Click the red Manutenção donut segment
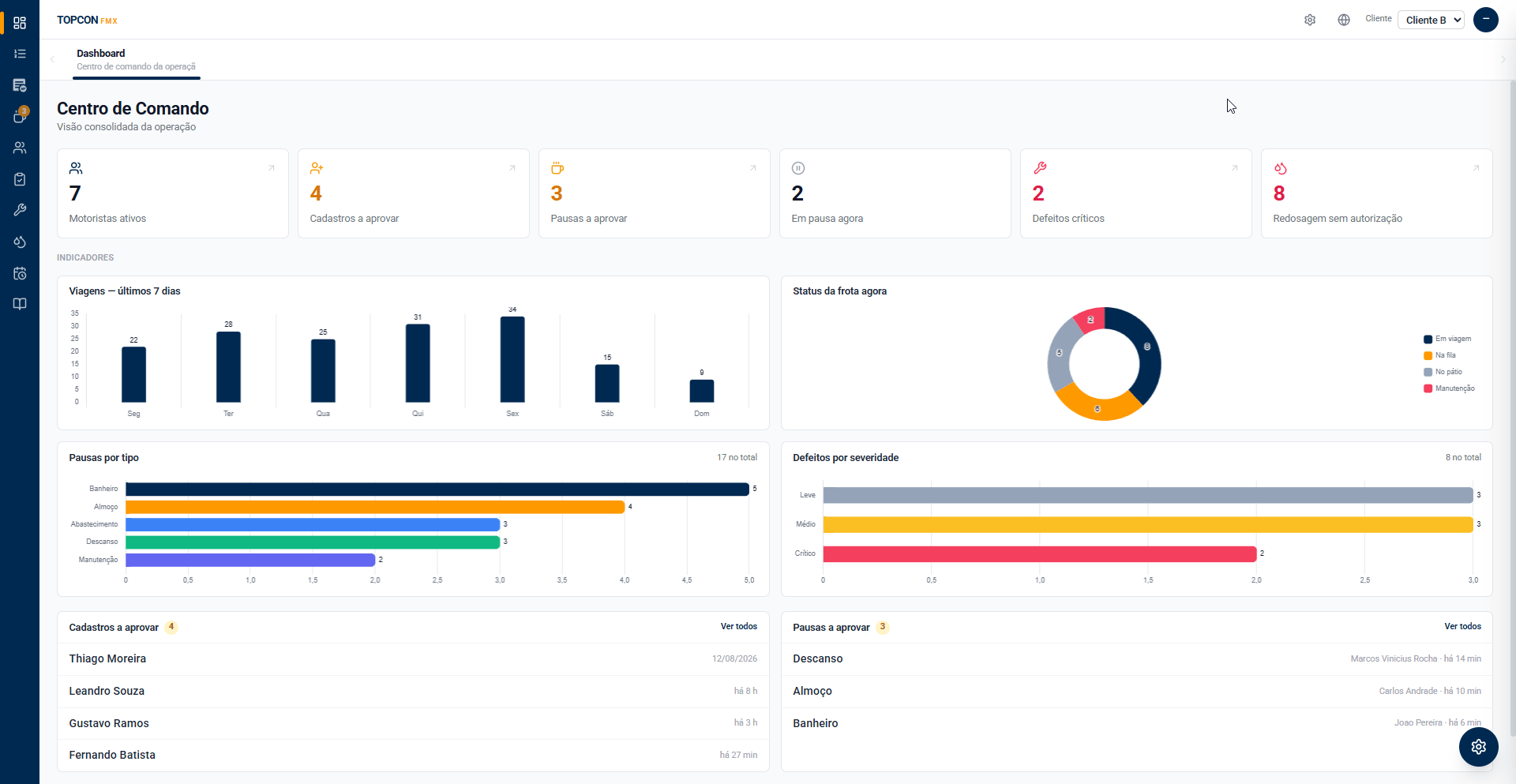This screenshot has width=1516, height=784. 1090,320
